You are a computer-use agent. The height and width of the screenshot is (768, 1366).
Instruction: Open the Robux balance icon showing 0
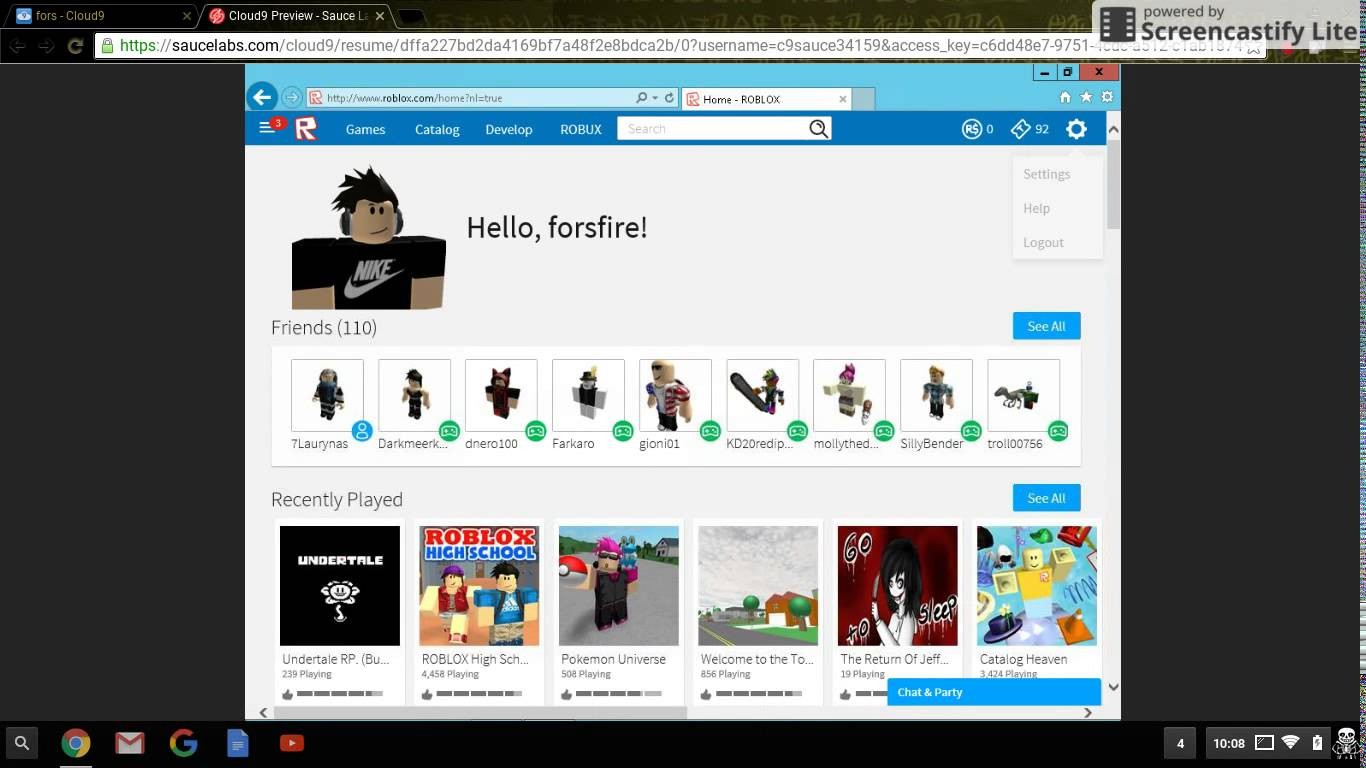click(972, 129)
